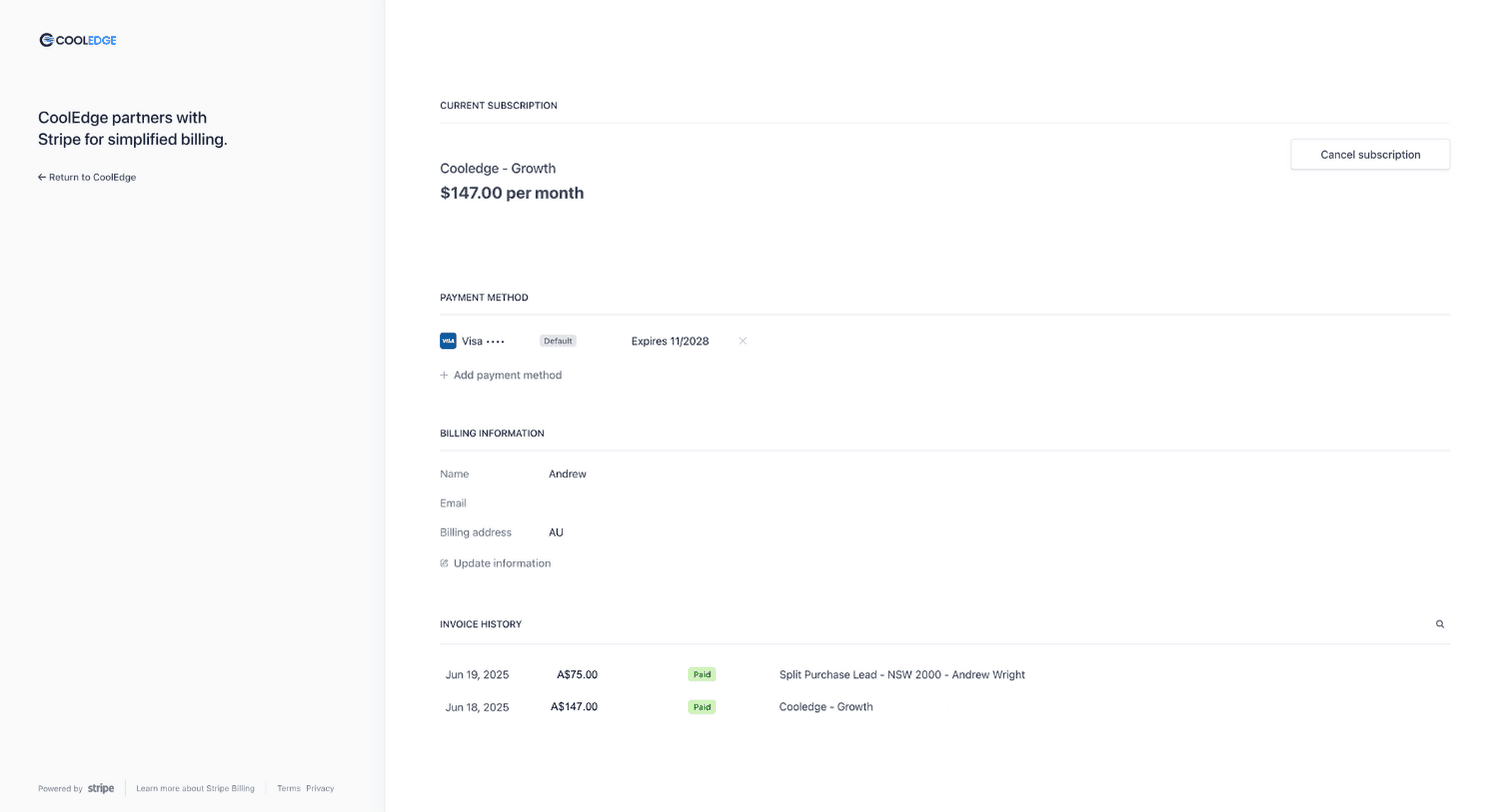
Task: Click the Return to CoolEdge link
Action: click(x=92, y=177)
